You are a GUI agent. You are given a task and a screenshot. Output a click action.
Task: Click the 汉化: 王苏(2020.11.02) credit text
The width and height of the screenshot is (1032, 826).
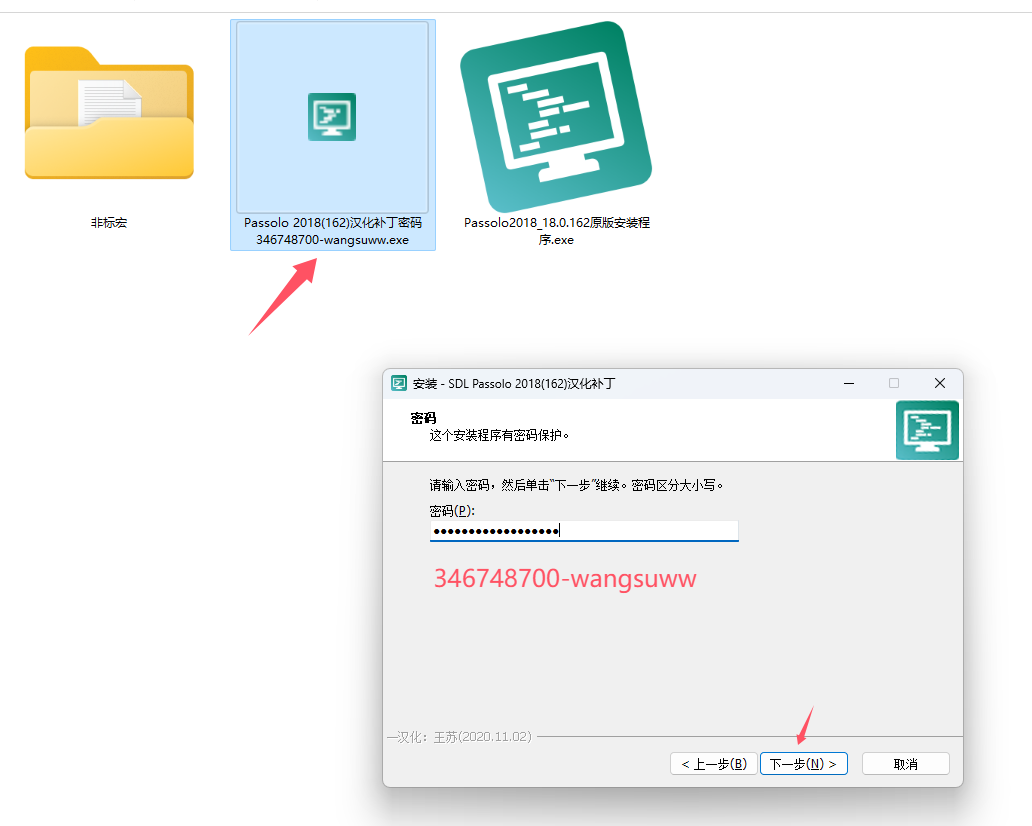point(464,736)
